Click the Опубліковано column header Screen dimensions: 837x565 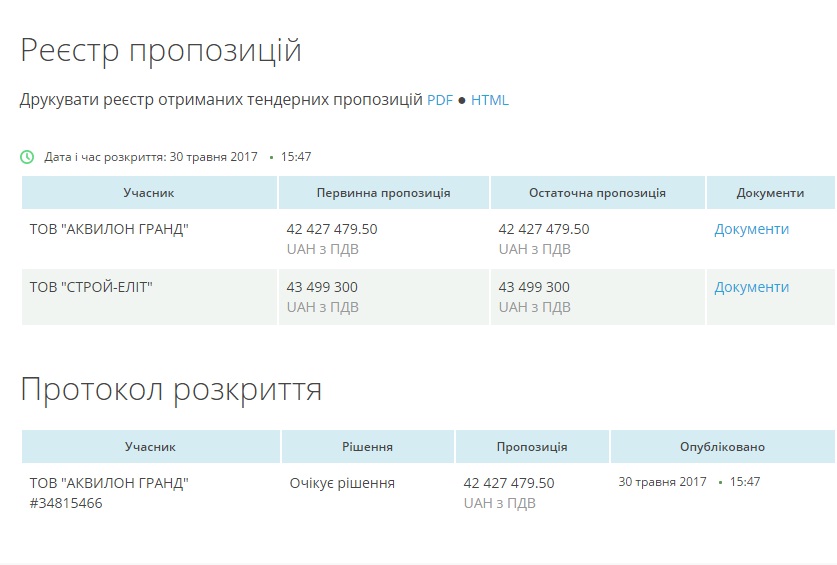(x=722, y=447)
